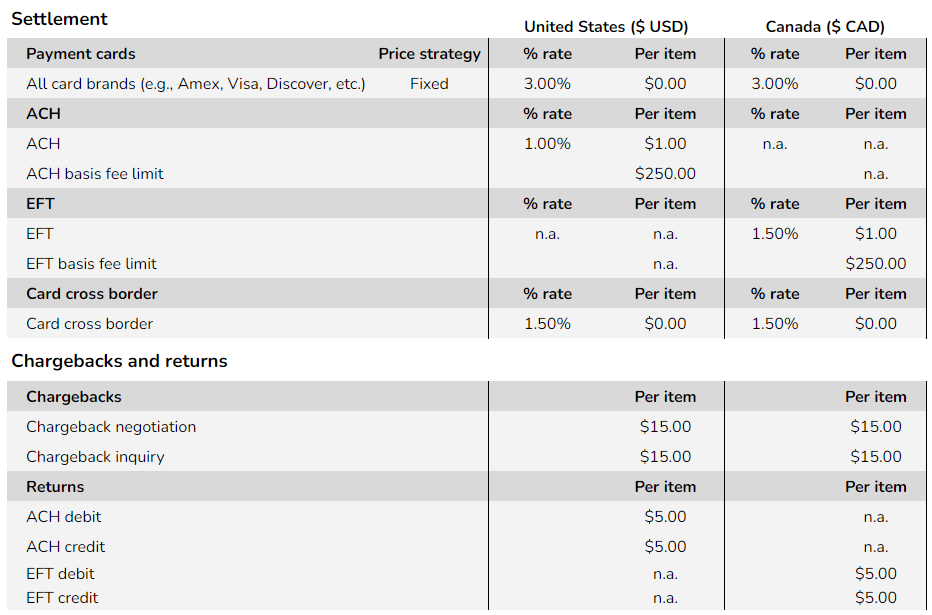Select the 'ACH basis fee limit' row label
This screenshot has height=615, width=932.
pos(94,174)
